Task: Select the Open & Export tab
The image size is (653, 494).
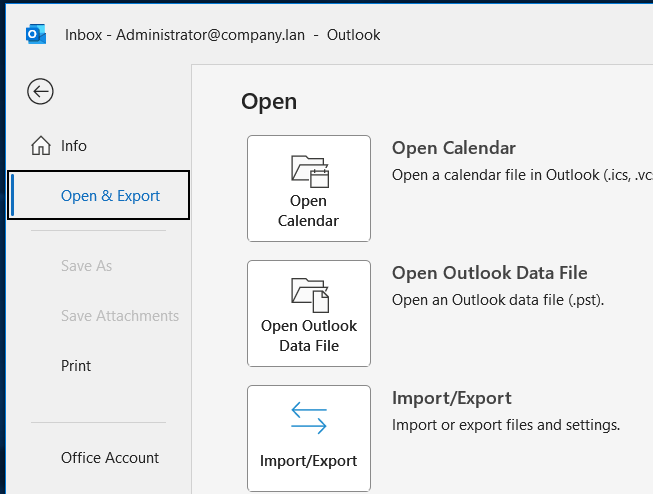Action: (99, 195)
